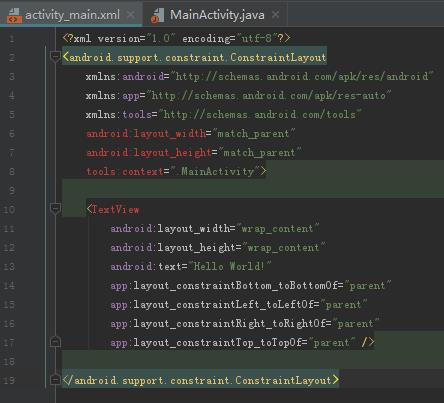Click the fold end marker at line 17
The height and width of the screenshot is (403, 444).
coord(55,342)
